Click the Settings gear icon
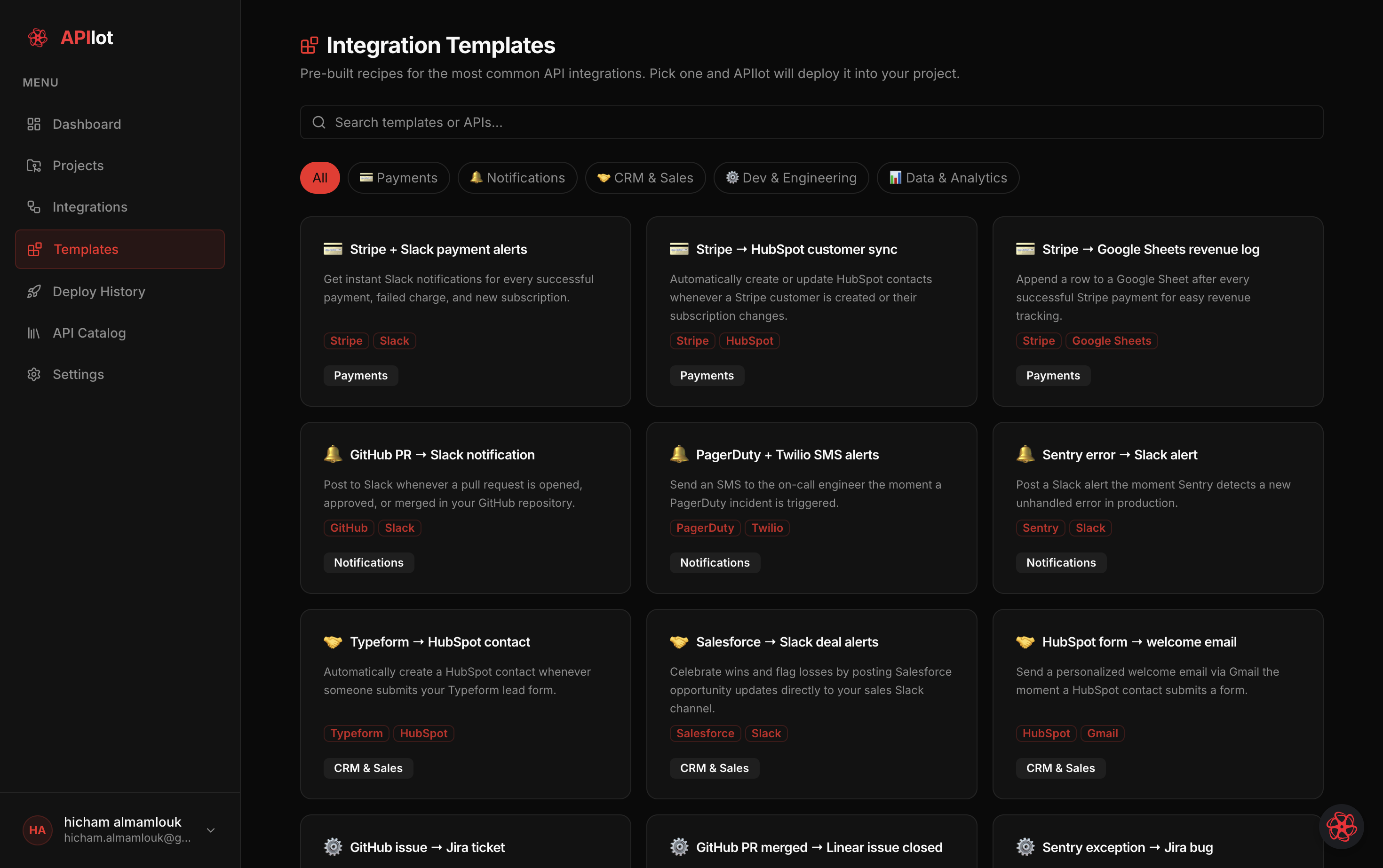 34,374
